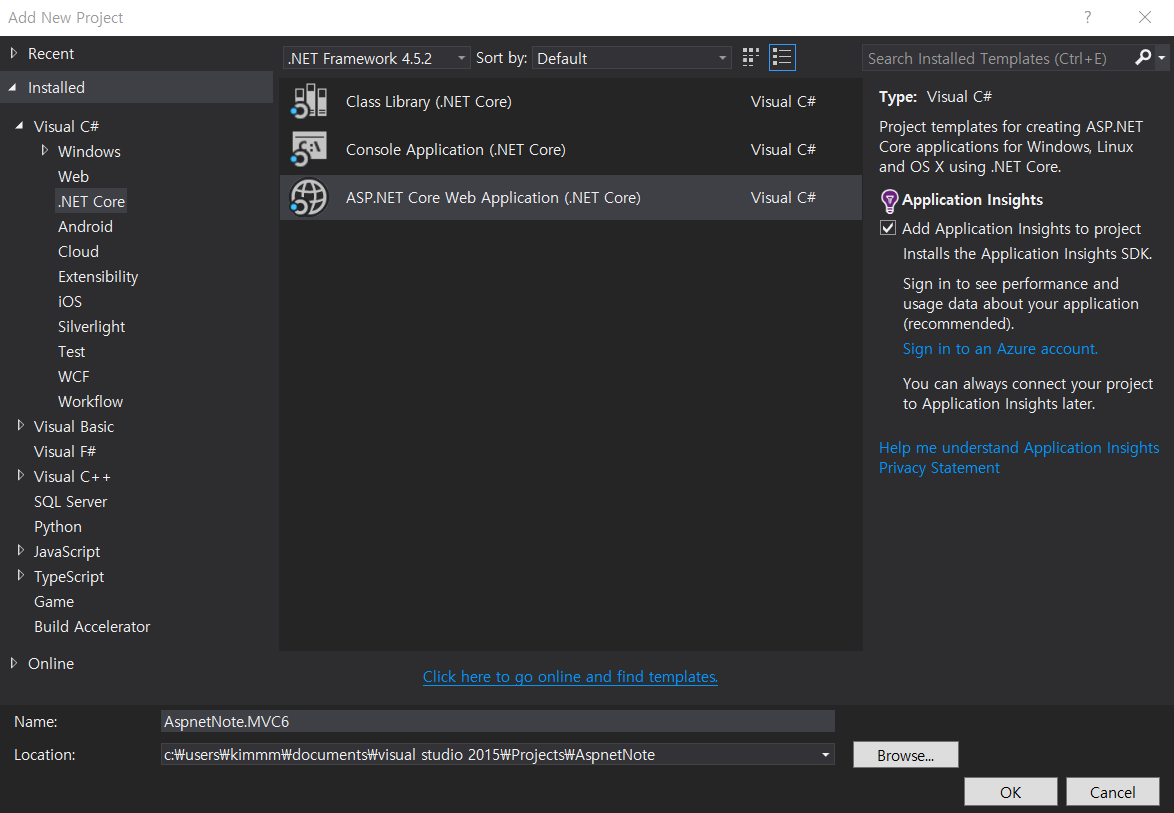This screenshot has height=813, width=1174.
Task: Open the Location path dropdown arrow
Action: tap(825, 755)
